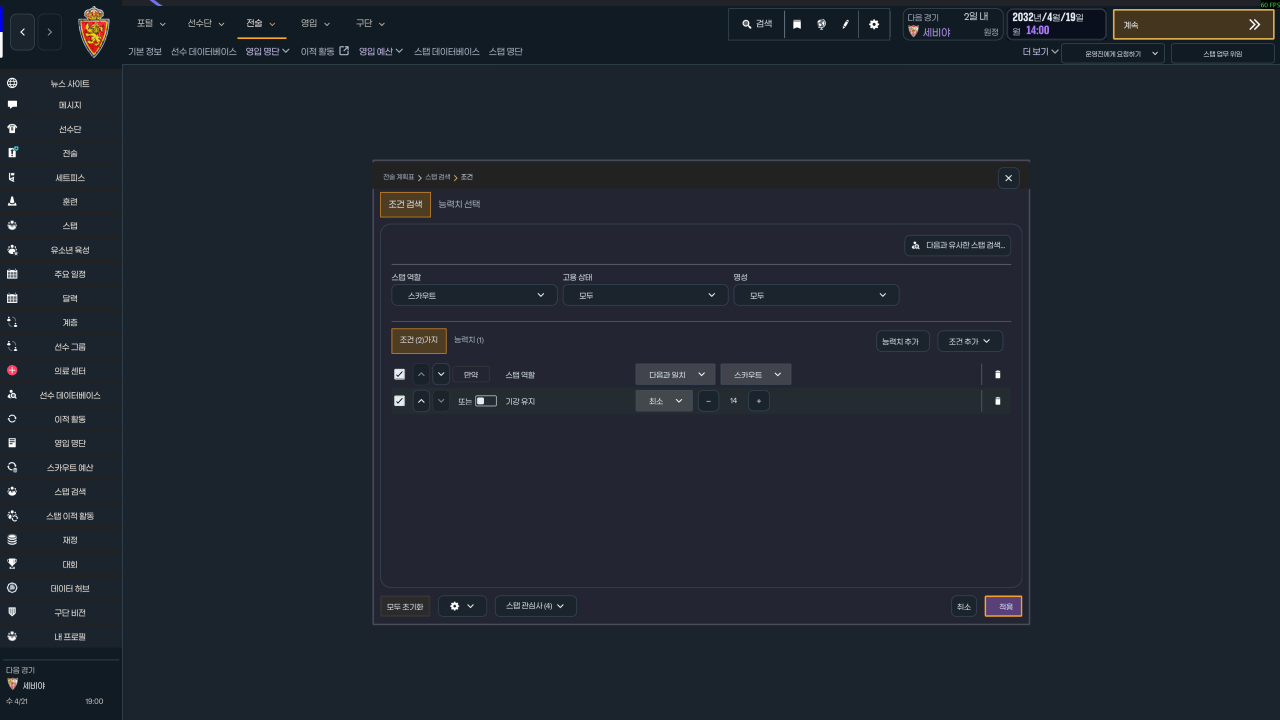Go forward with the right arrow button
This screenshot has width=1280, height=720.
tap(51, 32)
